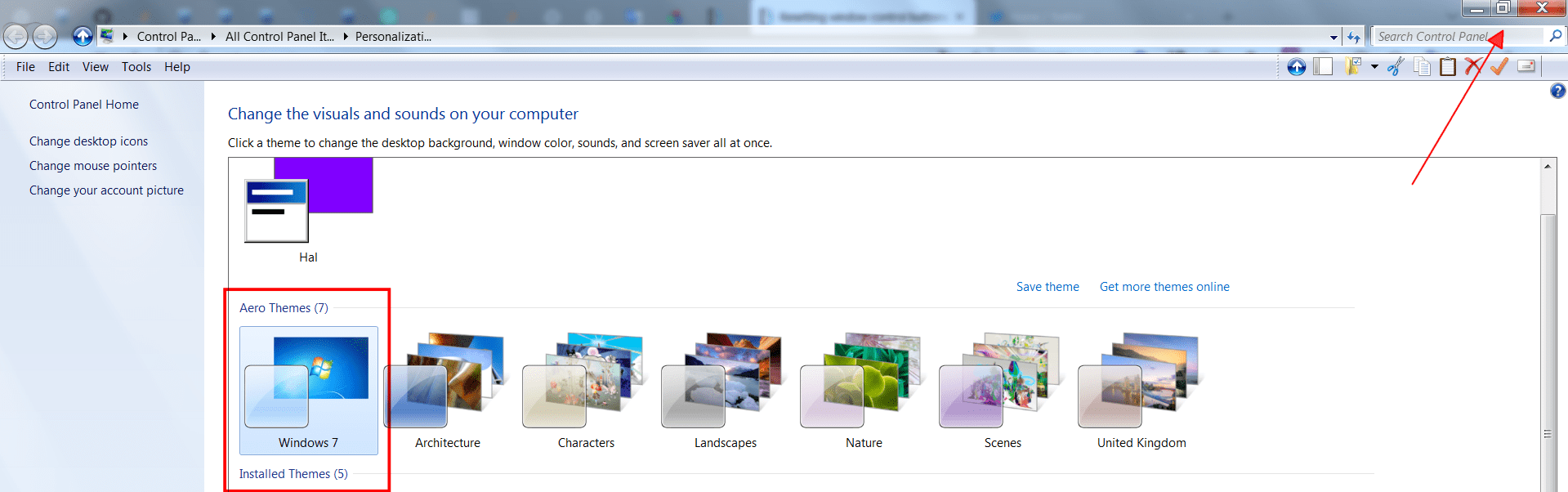The image size is (1568, 492).
Task: Click the Back navigation arrow
Action: pyautogui.click(x=16, y=37)
